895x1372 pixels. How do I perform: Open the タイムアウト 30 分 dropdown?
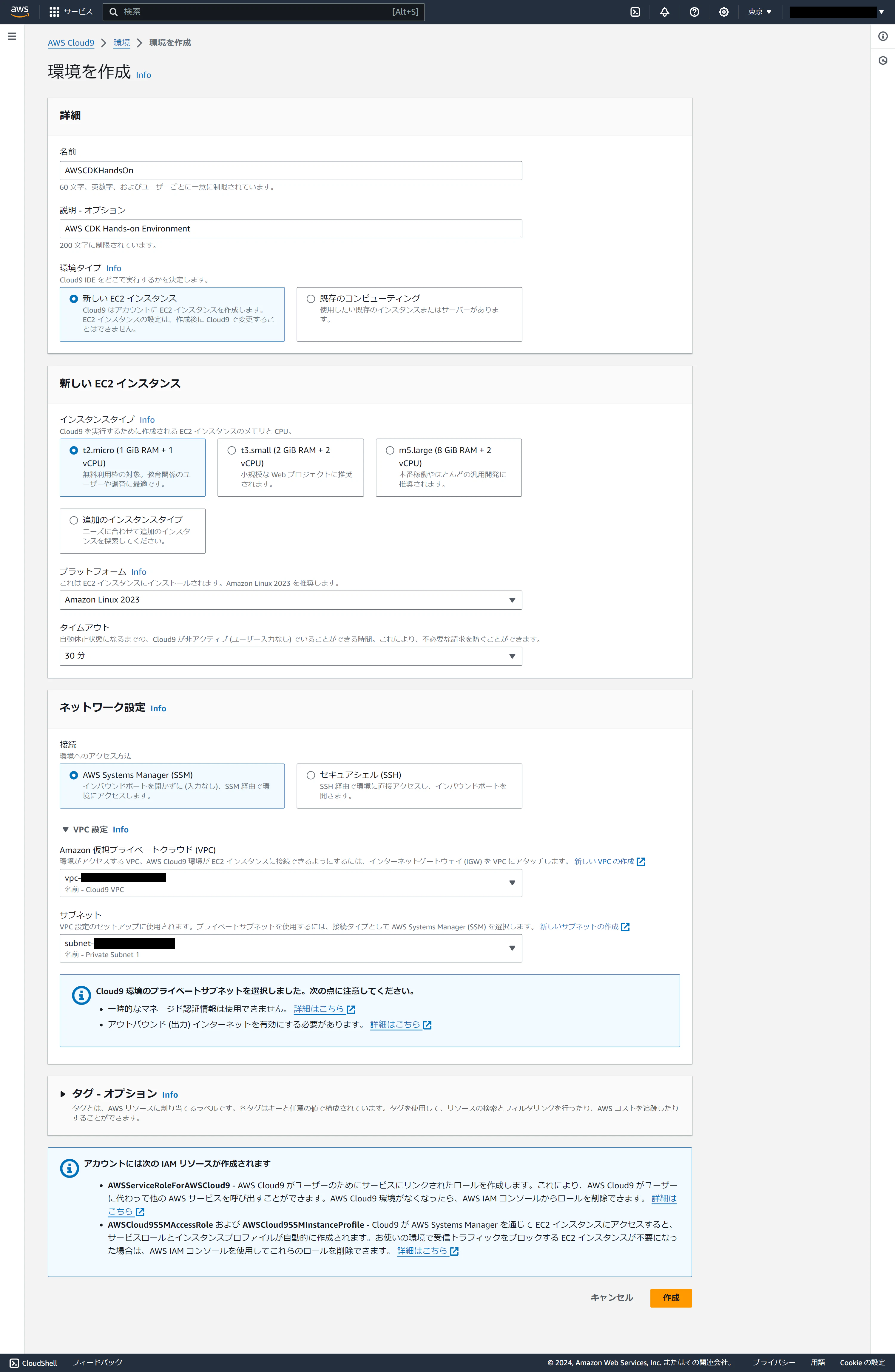coord(291,656)
